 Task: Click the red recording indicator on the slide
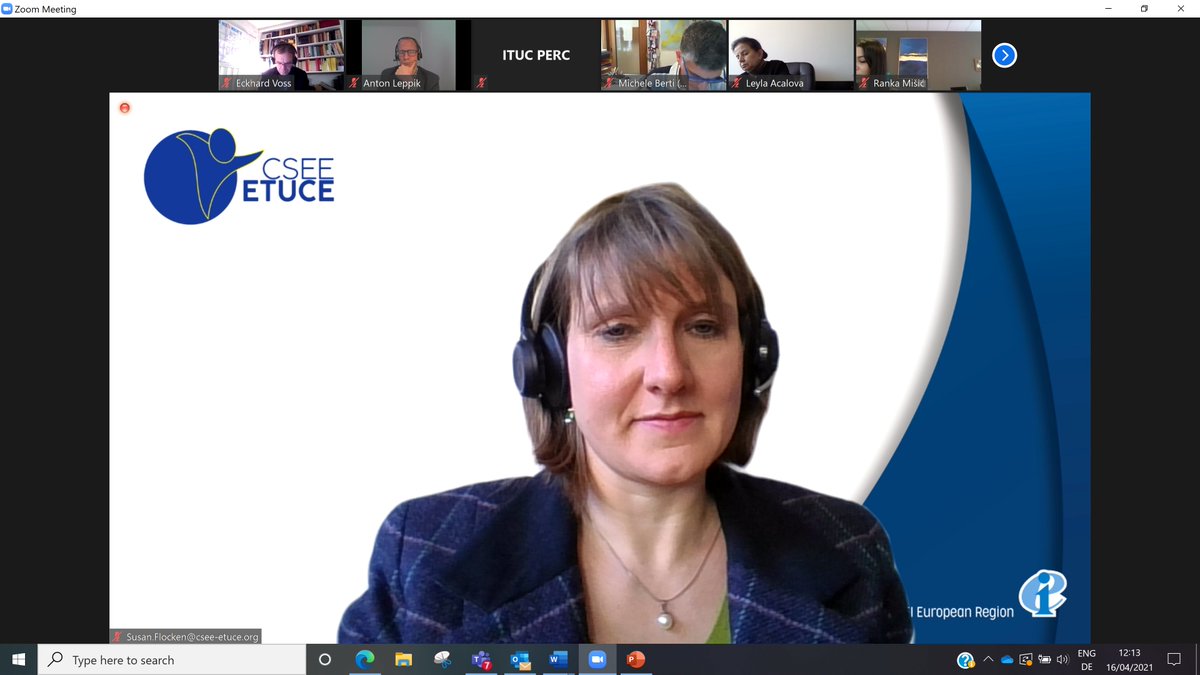[124, 108]
